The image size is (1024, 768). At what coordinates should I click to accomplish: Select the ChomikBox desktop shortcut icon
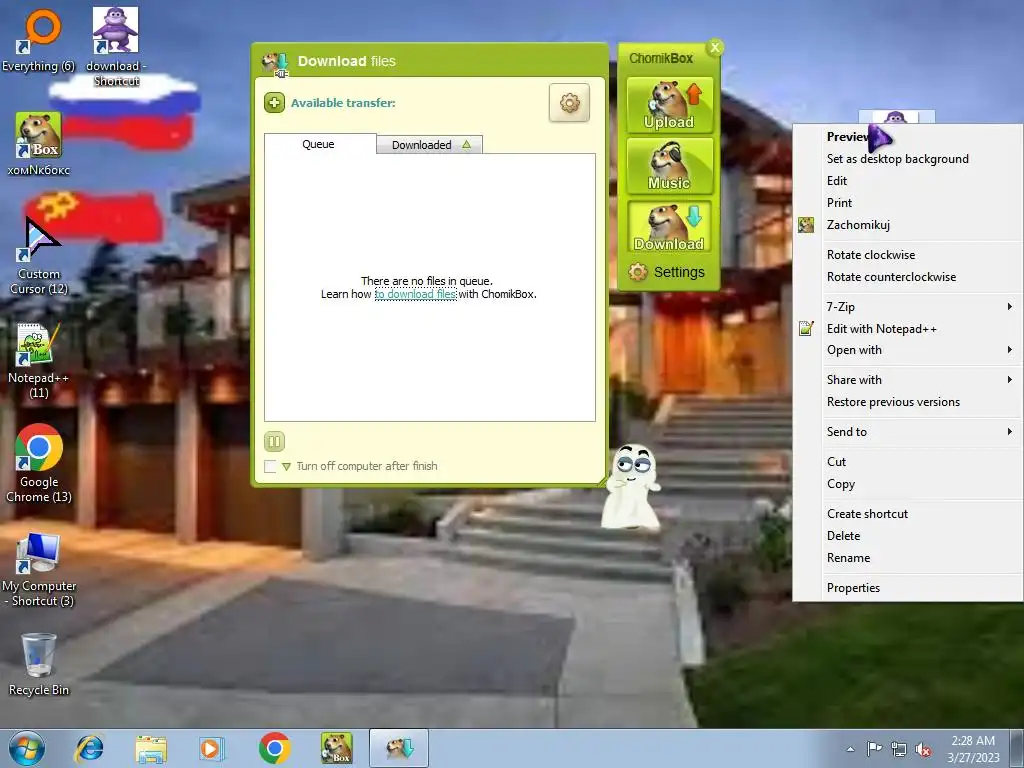[x=39, y=144]
